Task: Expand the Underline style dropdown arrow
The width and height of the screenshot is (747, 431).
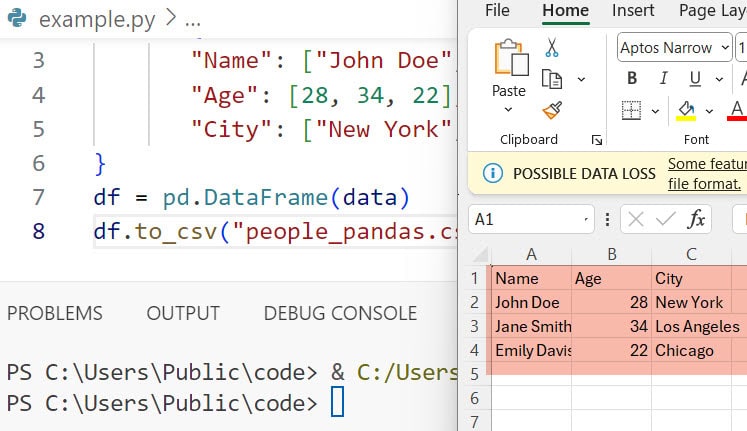Action: coord(719,79)
